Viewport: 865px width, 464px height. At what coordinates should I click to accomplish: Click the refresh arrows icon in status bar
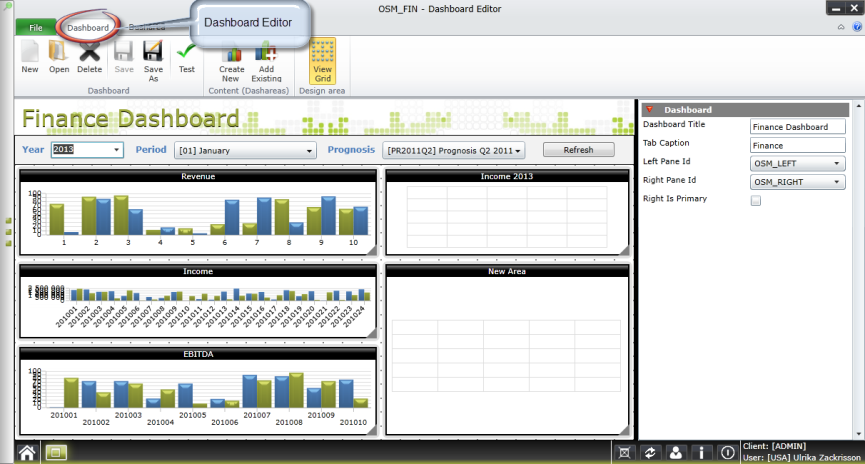[x=650, y=453]
